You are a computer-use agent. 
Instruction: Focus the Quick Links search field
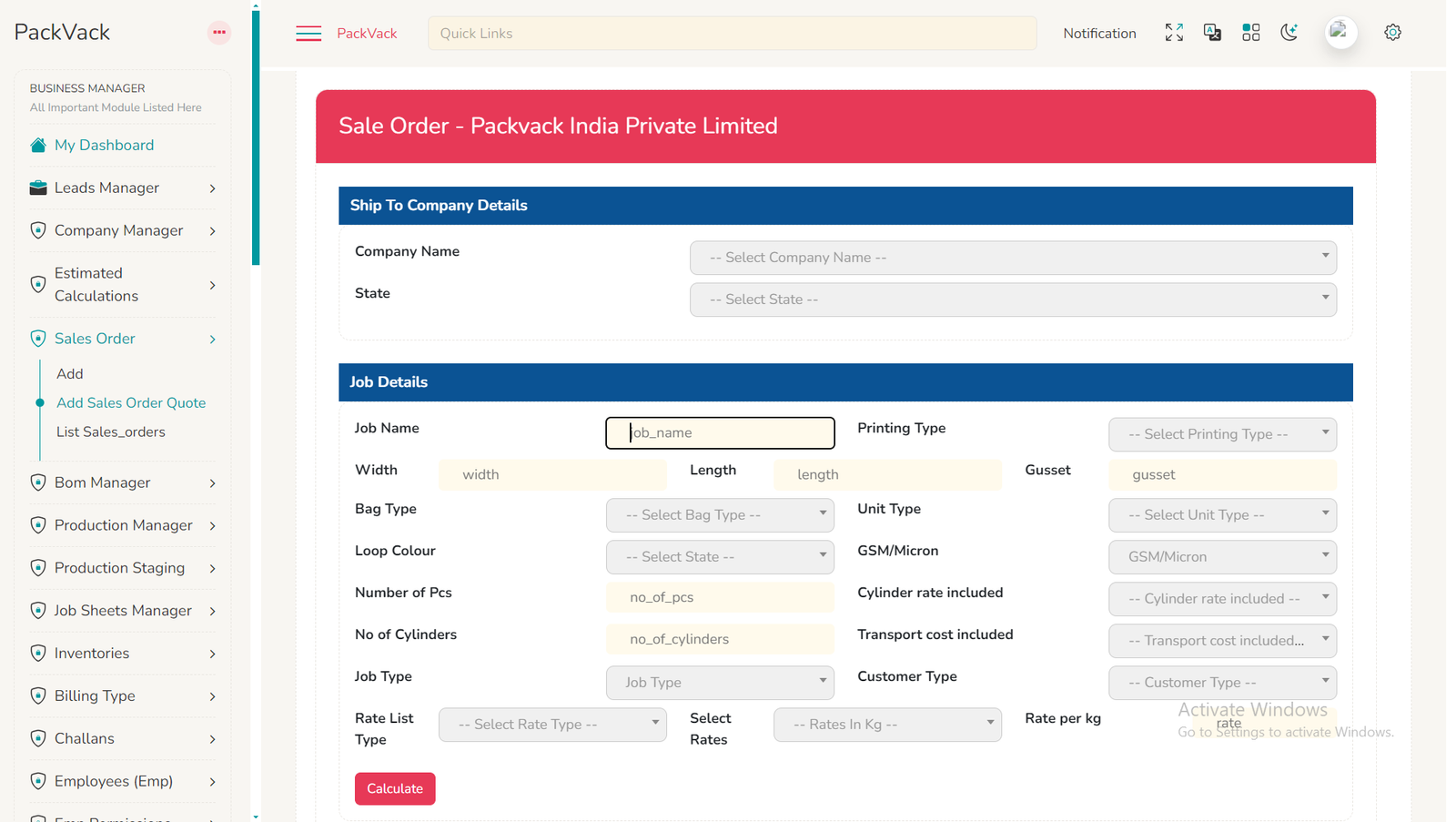pos(732,34)
